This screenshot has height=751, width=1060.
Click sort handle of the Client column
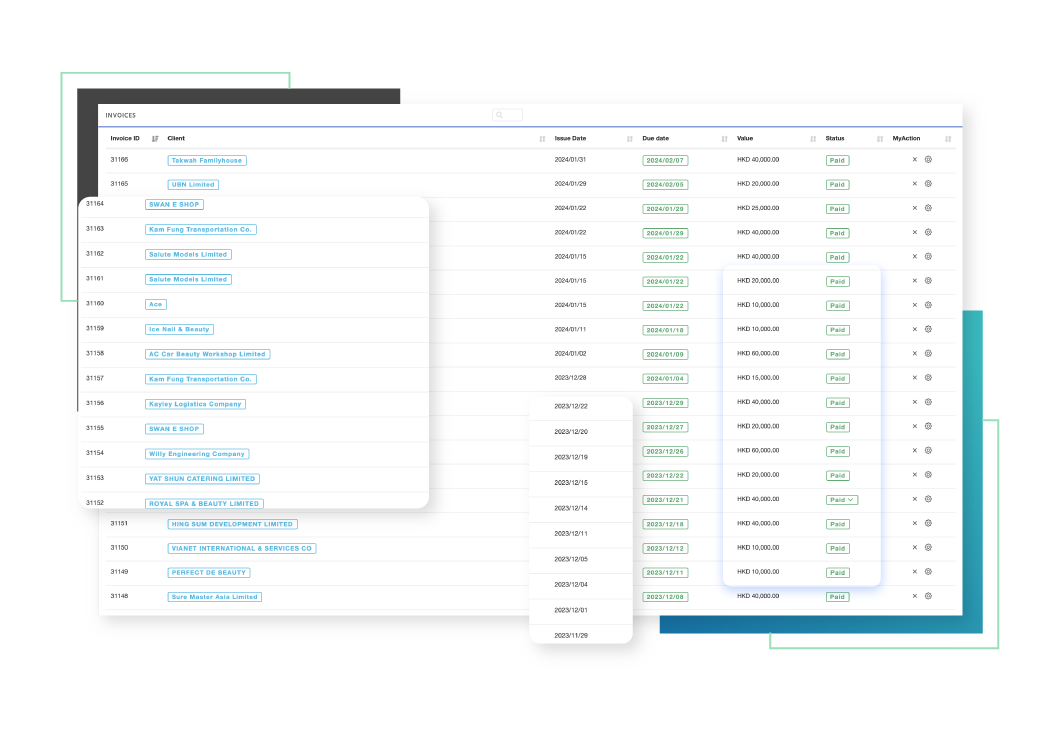[x=542, y=139]
